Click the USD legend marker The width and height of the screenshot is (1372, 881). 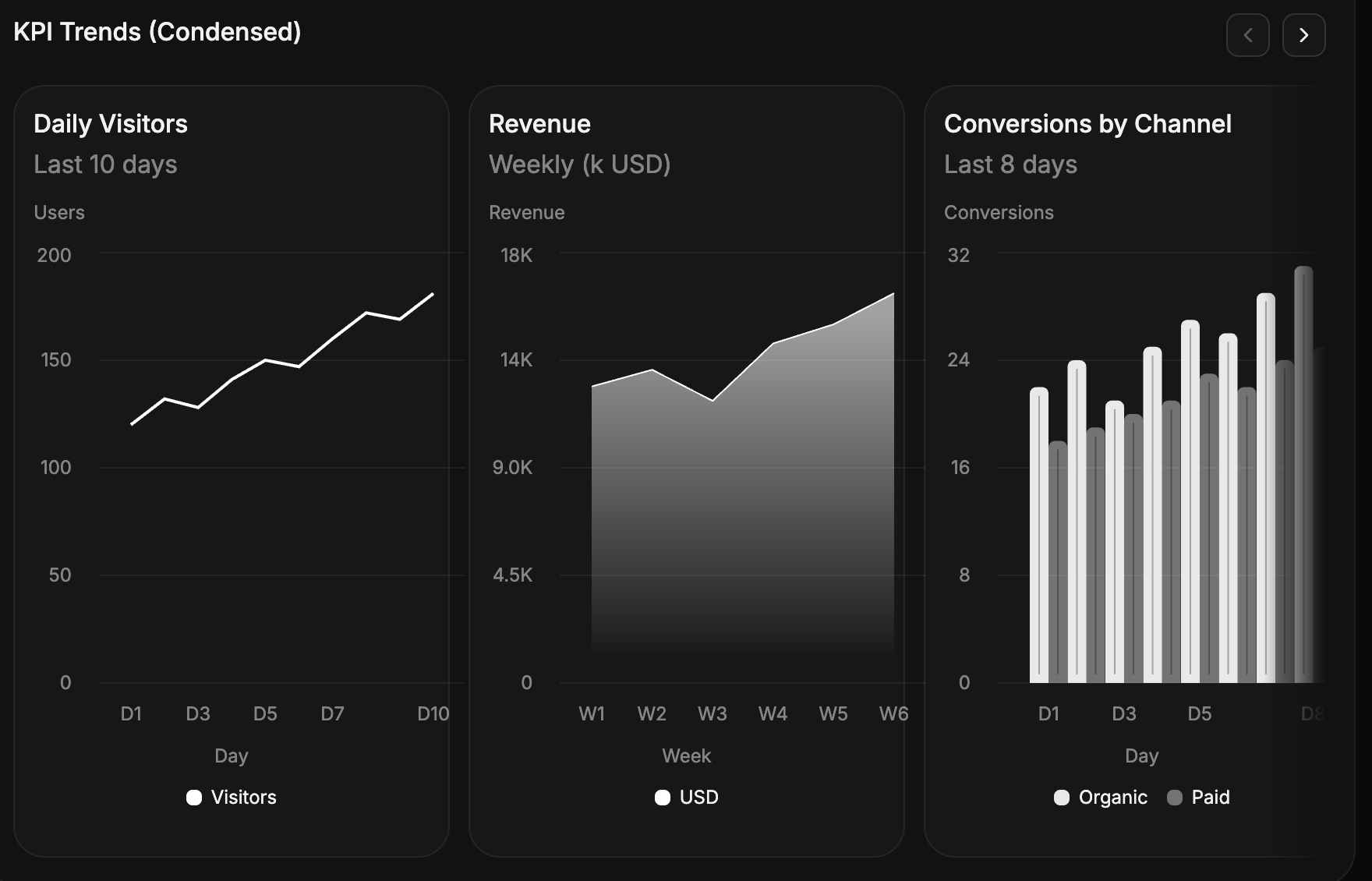point(662,797)
